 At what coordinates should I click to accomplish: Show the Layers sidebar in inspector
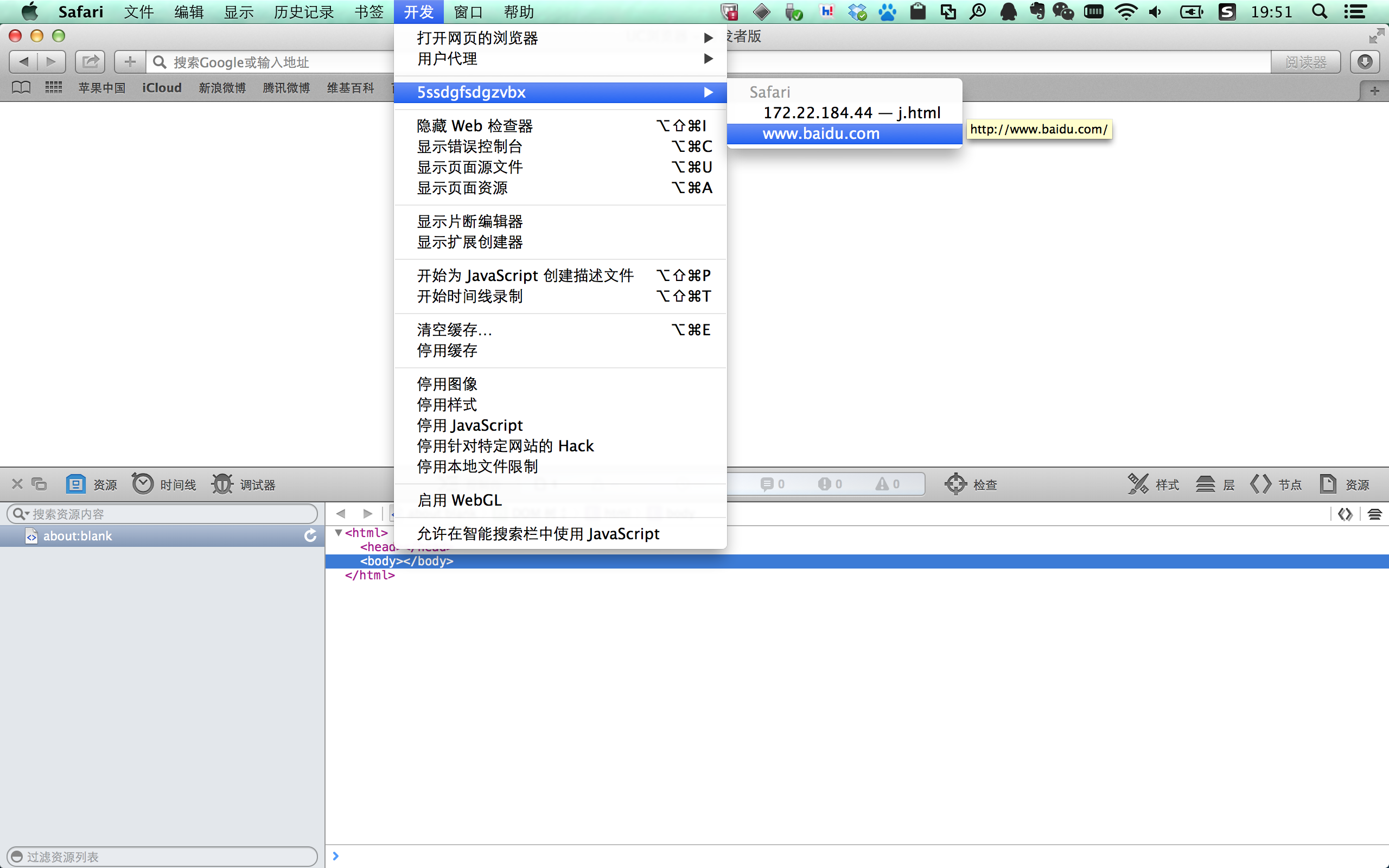(x=1215, y=484)
